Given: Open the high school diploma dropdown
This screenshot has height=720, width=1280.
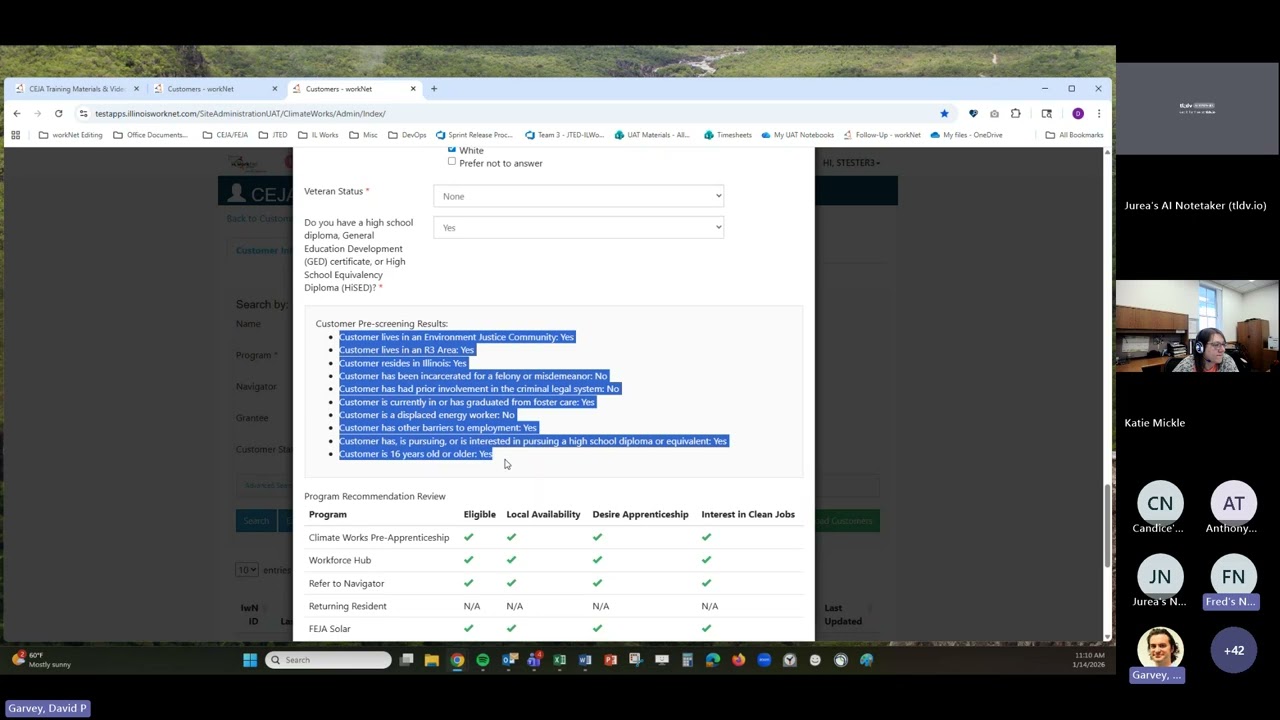Looking at the screenshot, I should pyautogui.click(x=578, y=228).
